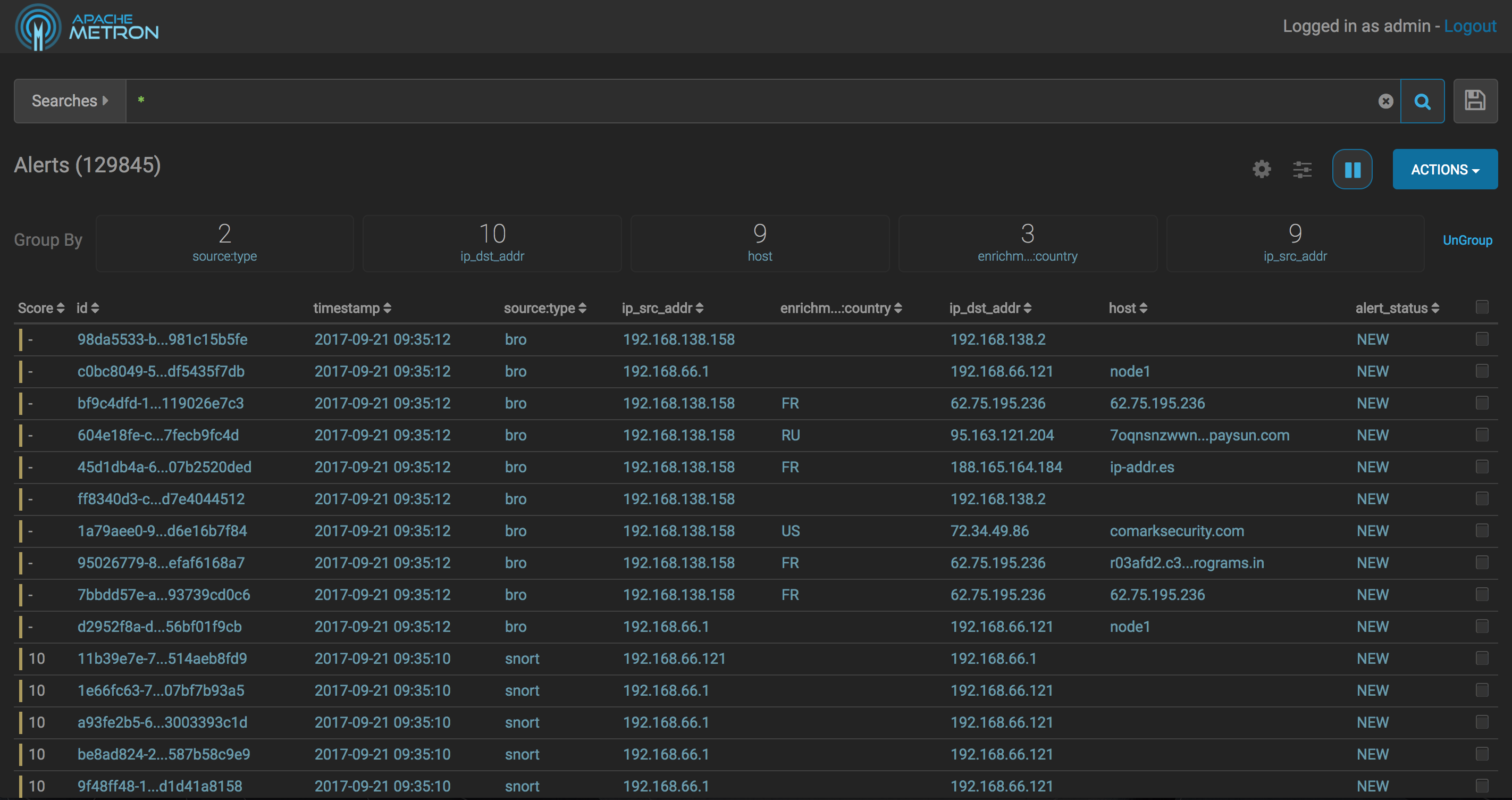Check the box for alert 98da5533-b...981c15b5fe

(x=1482, y=339)
